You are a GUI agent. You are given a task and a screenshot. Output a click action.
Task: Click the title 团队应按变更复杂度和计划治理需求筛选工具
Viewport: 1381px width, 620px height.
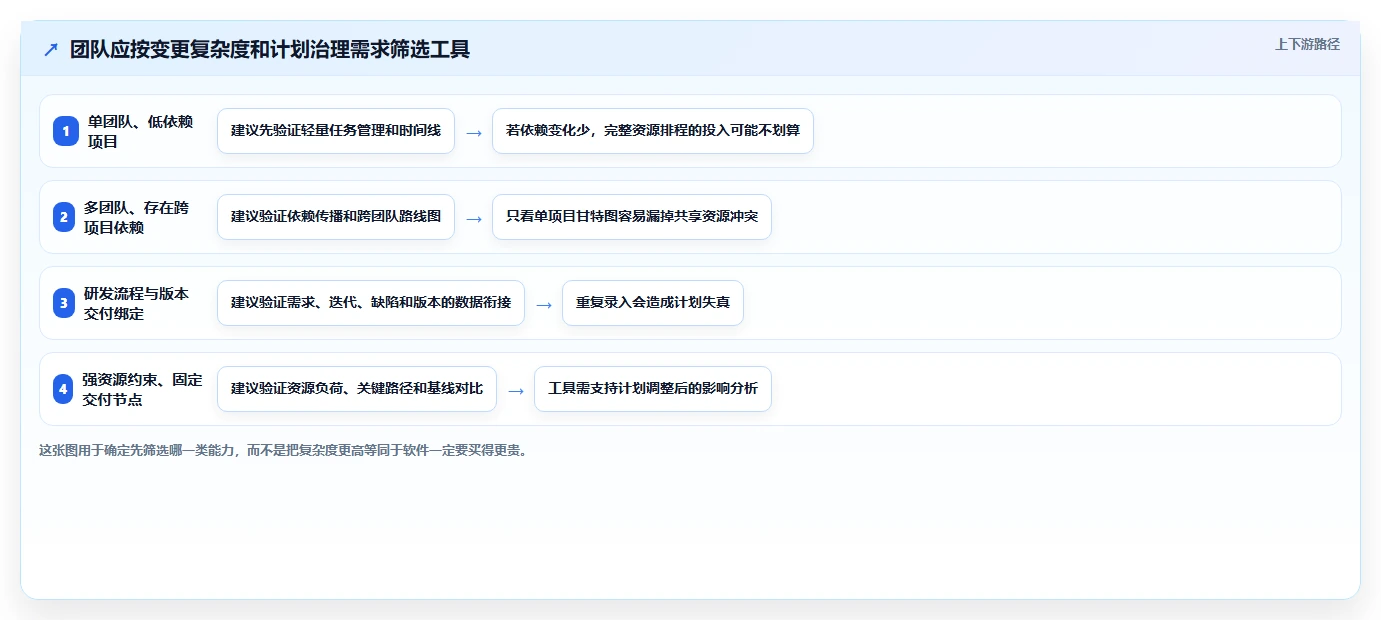pos(270,49)
